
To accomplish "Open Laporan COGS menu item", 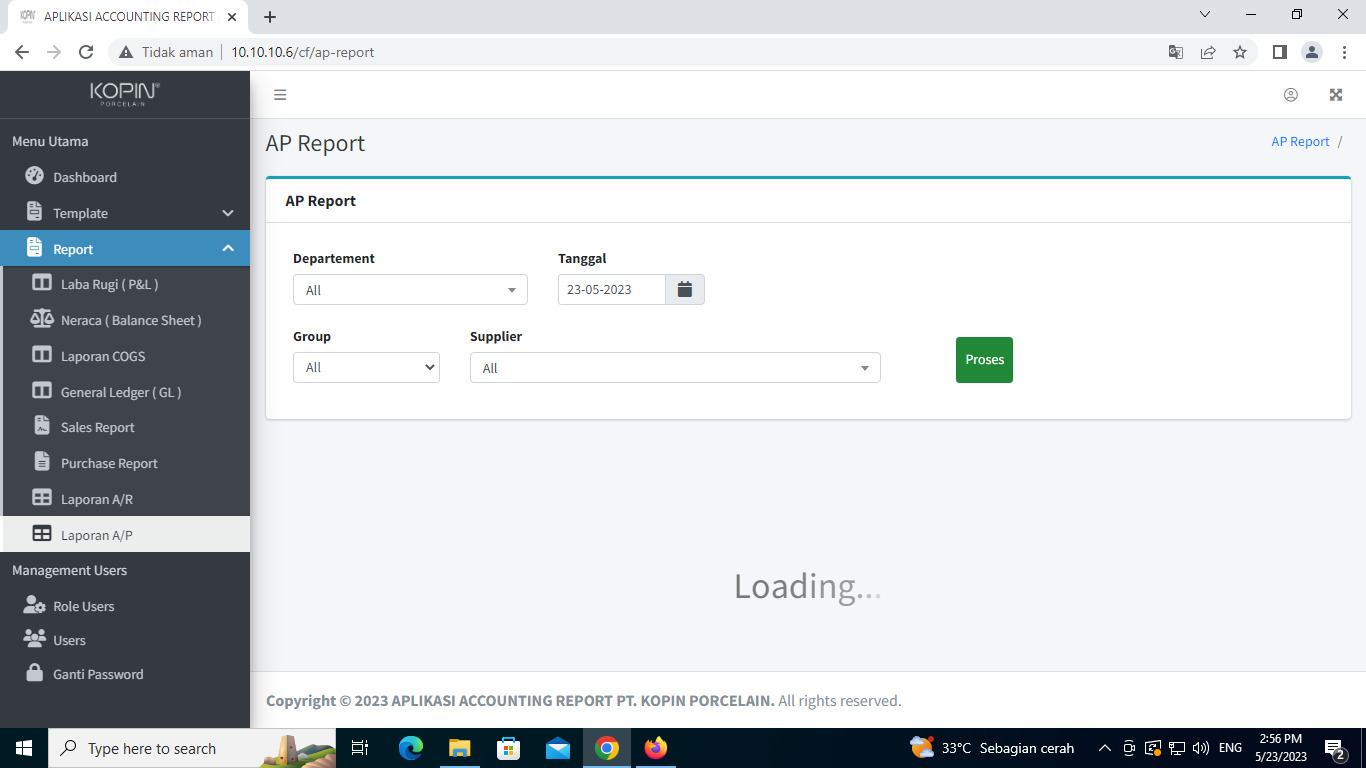I will pyautogui.click(x=125, y=356).
